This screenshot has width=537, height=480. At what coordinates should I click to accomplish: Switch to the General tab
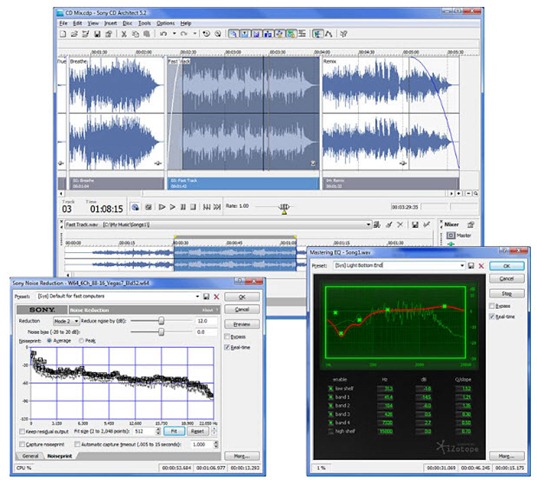click(30, 456)
